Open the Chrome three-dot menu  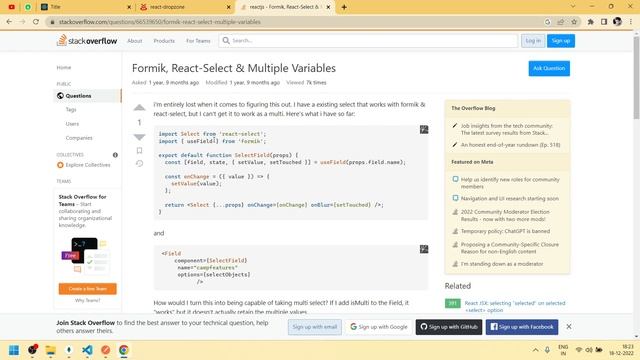(631, 22)
